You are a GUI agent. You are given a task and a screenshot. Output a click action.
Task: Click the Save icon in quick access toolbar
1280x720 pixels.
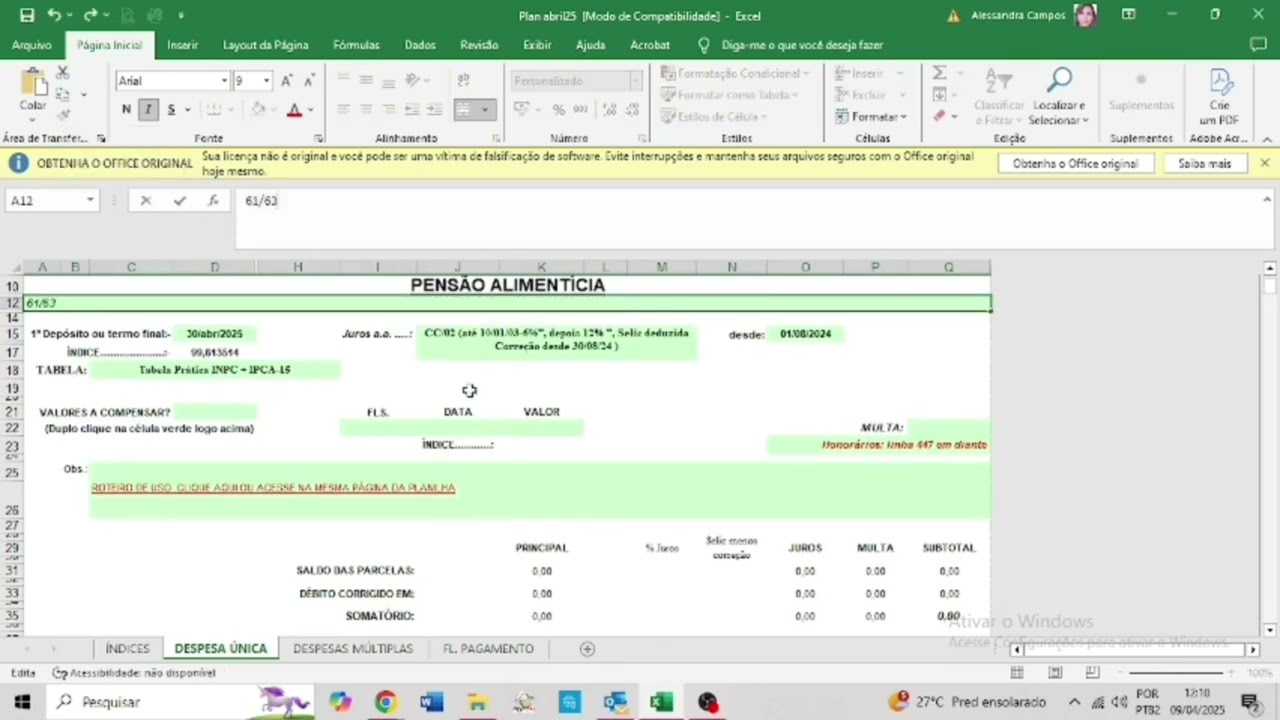pyautogui.click(x=27, y=15)
